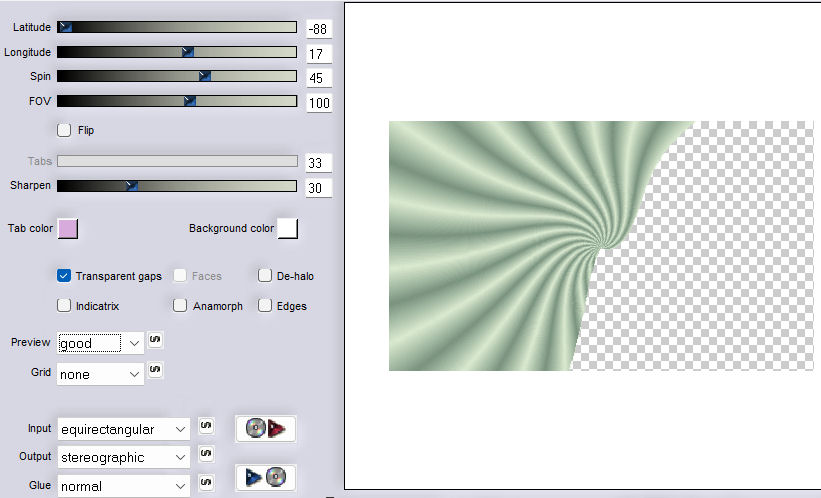Image resolution: width=821 pixels, height=498 pixels.
Task: Click the small icon button beside Grid dropdown
Action: [x=155, y=371]
